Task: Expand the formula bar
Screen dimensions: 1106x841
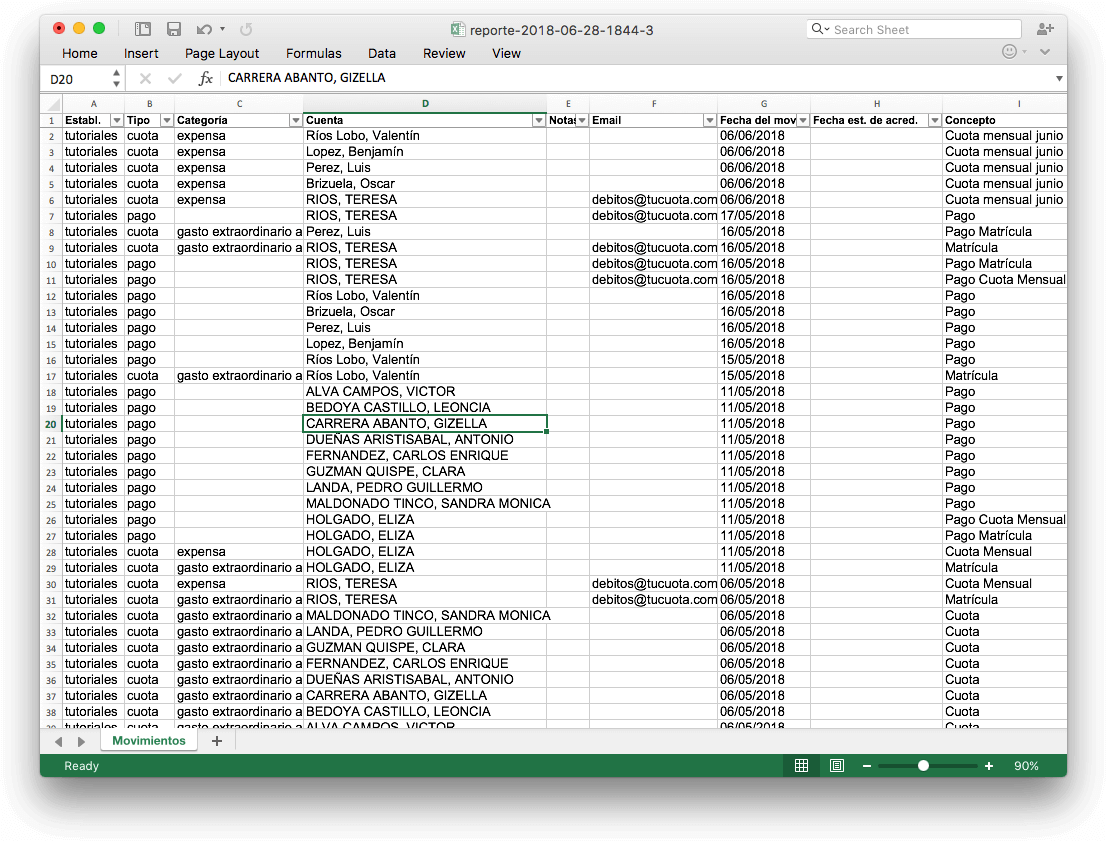Action: click(x=1059, y=78)
